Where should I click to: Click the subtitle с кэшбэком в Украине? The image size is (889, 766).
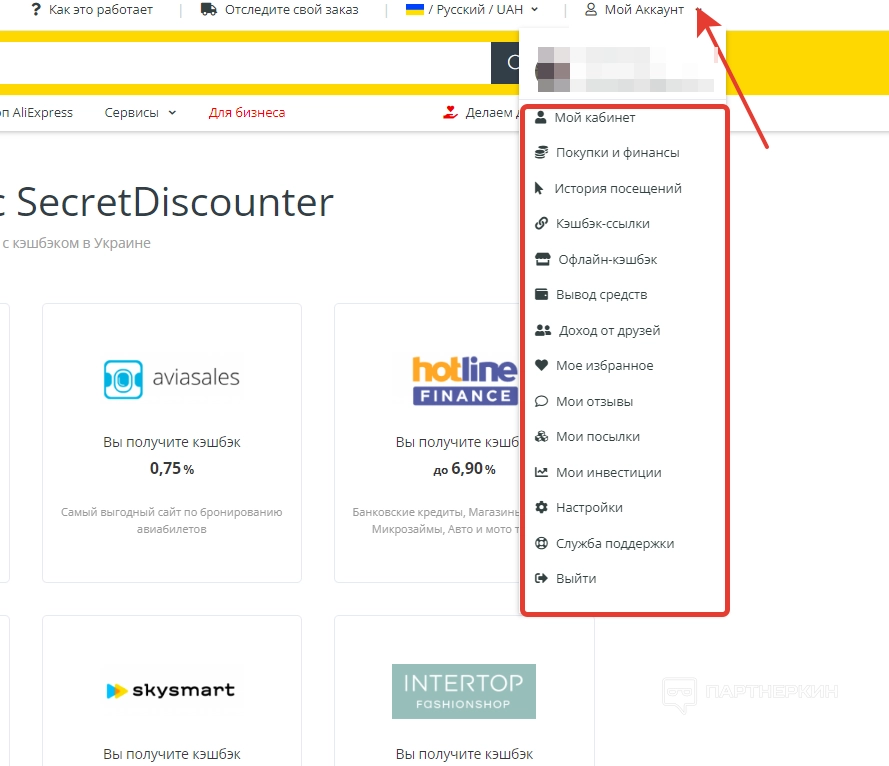click(77, 243)
